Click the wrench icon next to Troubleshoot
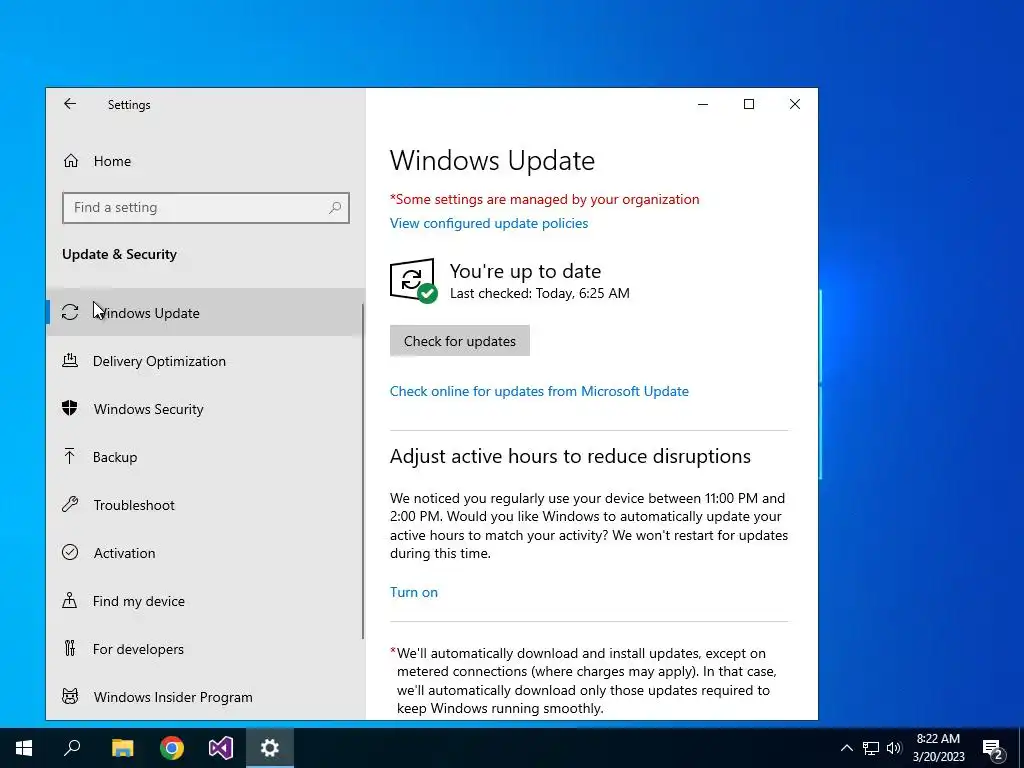Viewport: 1024px width, 768px height. pyautogui.click(x=70, y=504)
